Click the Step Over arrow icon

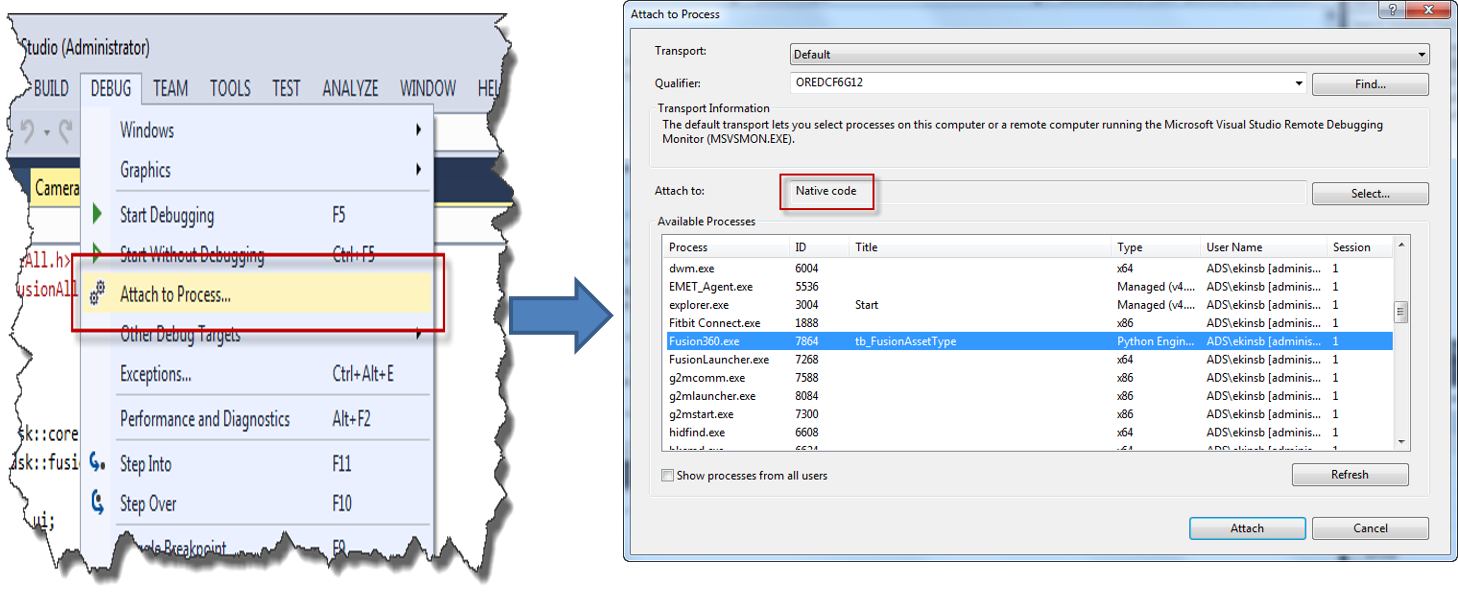97,502
